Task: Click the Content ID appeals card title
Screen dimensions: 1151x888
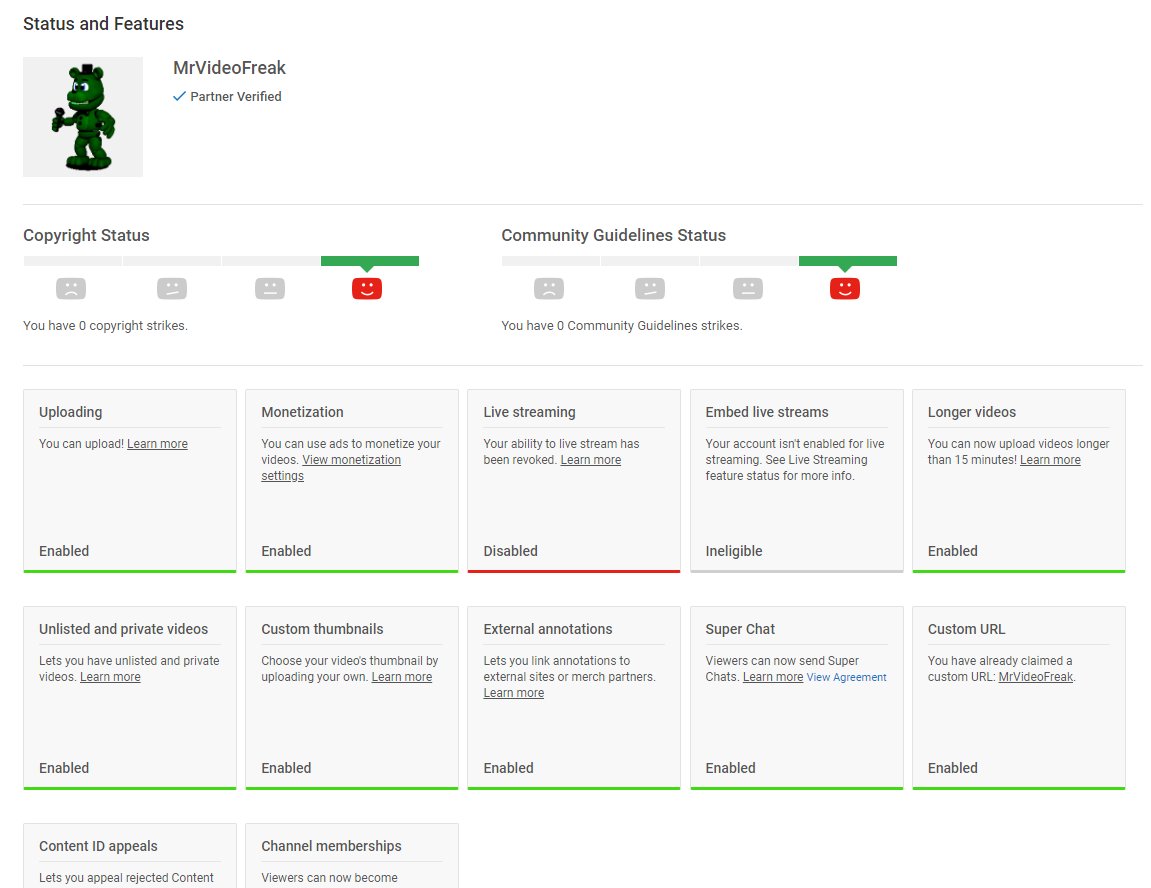Action: [98, 846]
